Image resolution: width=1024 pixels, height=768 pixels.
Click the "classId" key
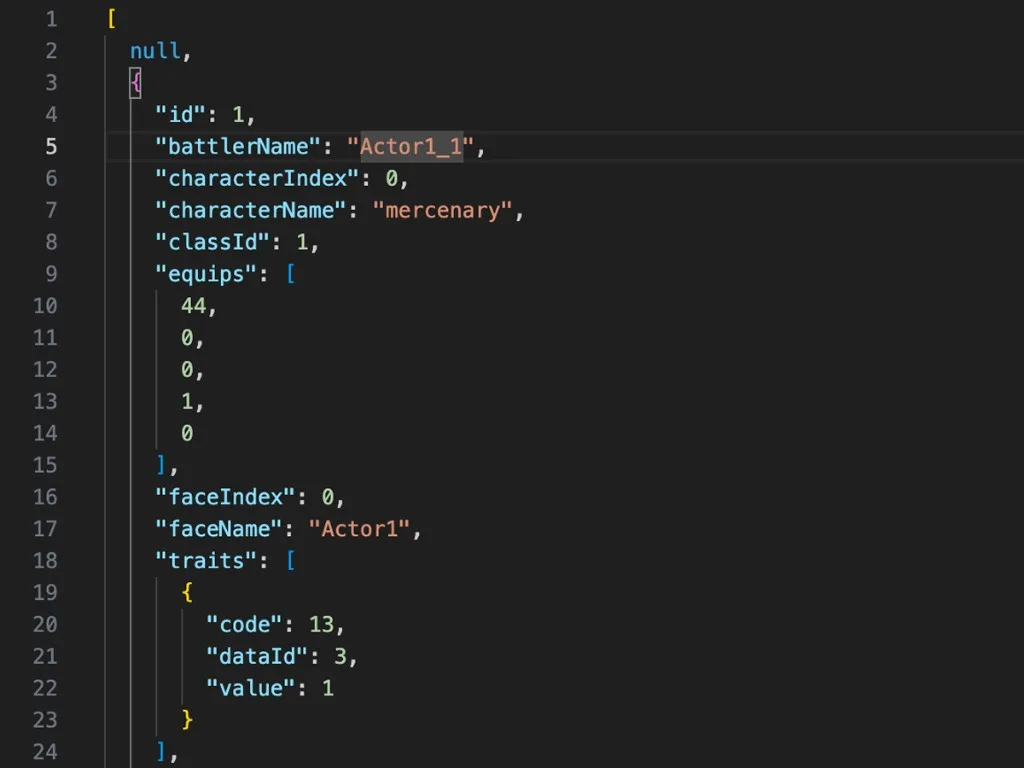pos(212,242)
